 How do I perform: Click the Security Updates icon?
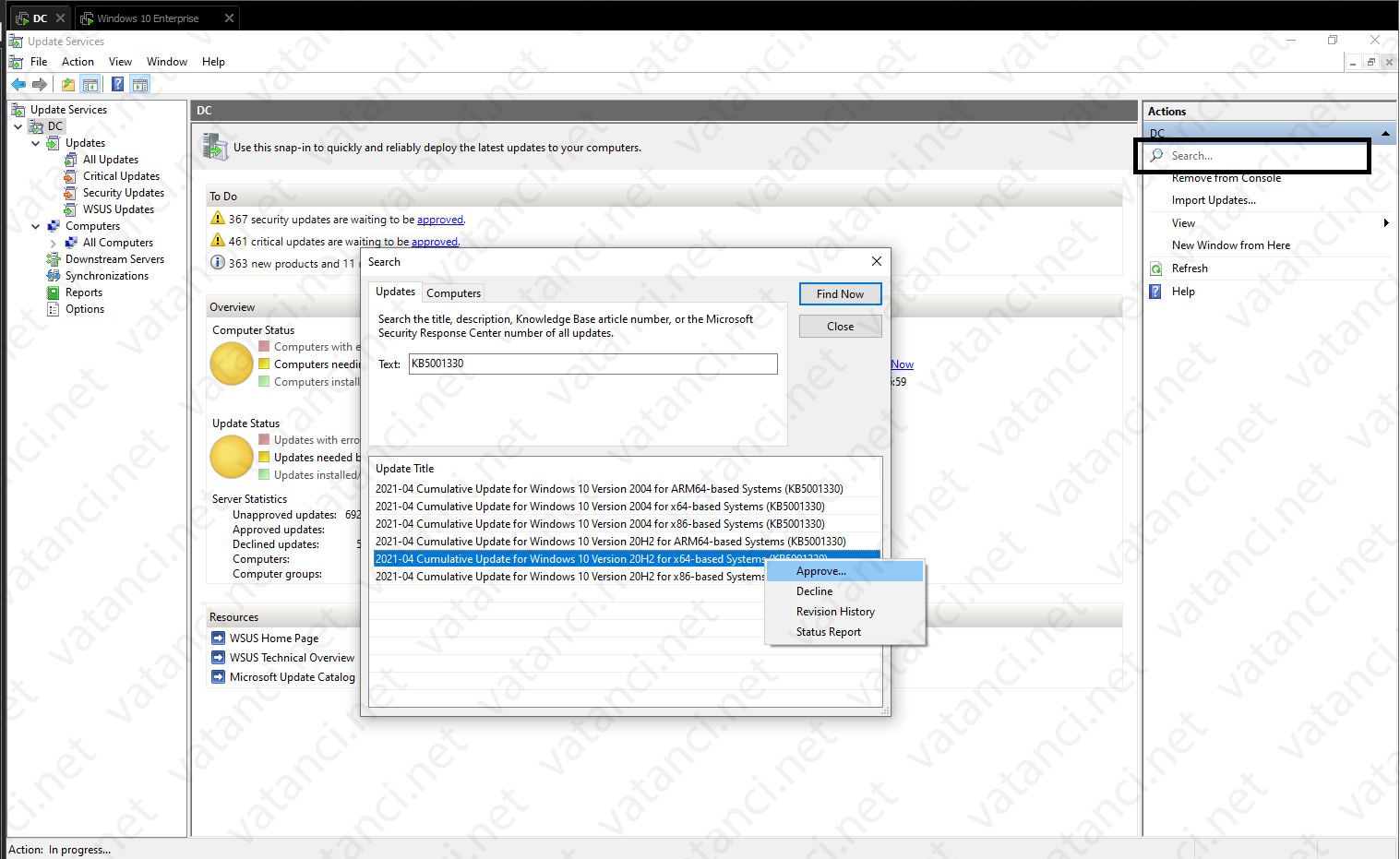(71, 193)
